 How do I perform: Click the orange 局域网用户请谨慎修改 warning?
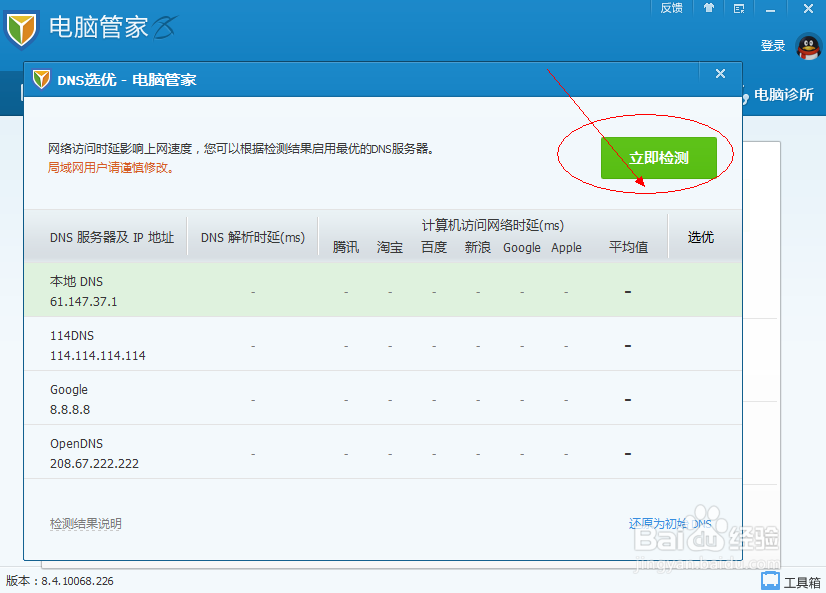coord(111,167)
